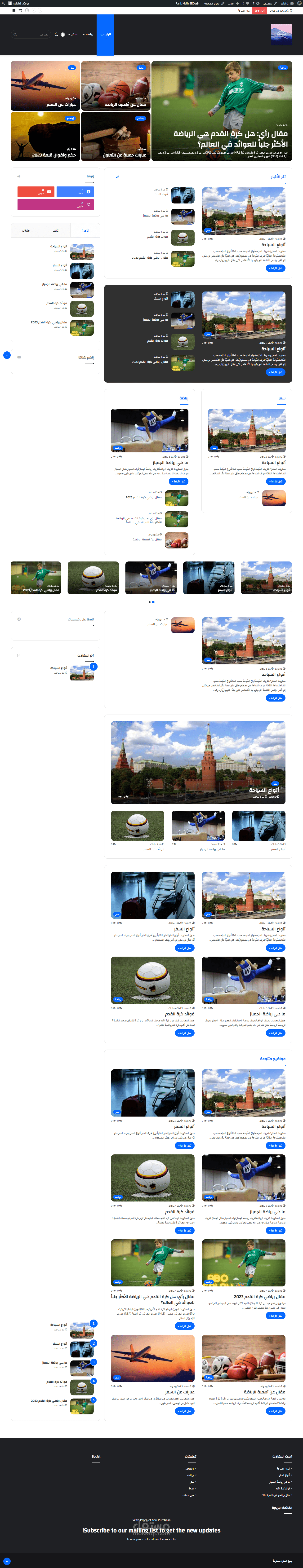Open featured article about football and sports
Screen dimensions: 303x1568
[x=222, y=111]
